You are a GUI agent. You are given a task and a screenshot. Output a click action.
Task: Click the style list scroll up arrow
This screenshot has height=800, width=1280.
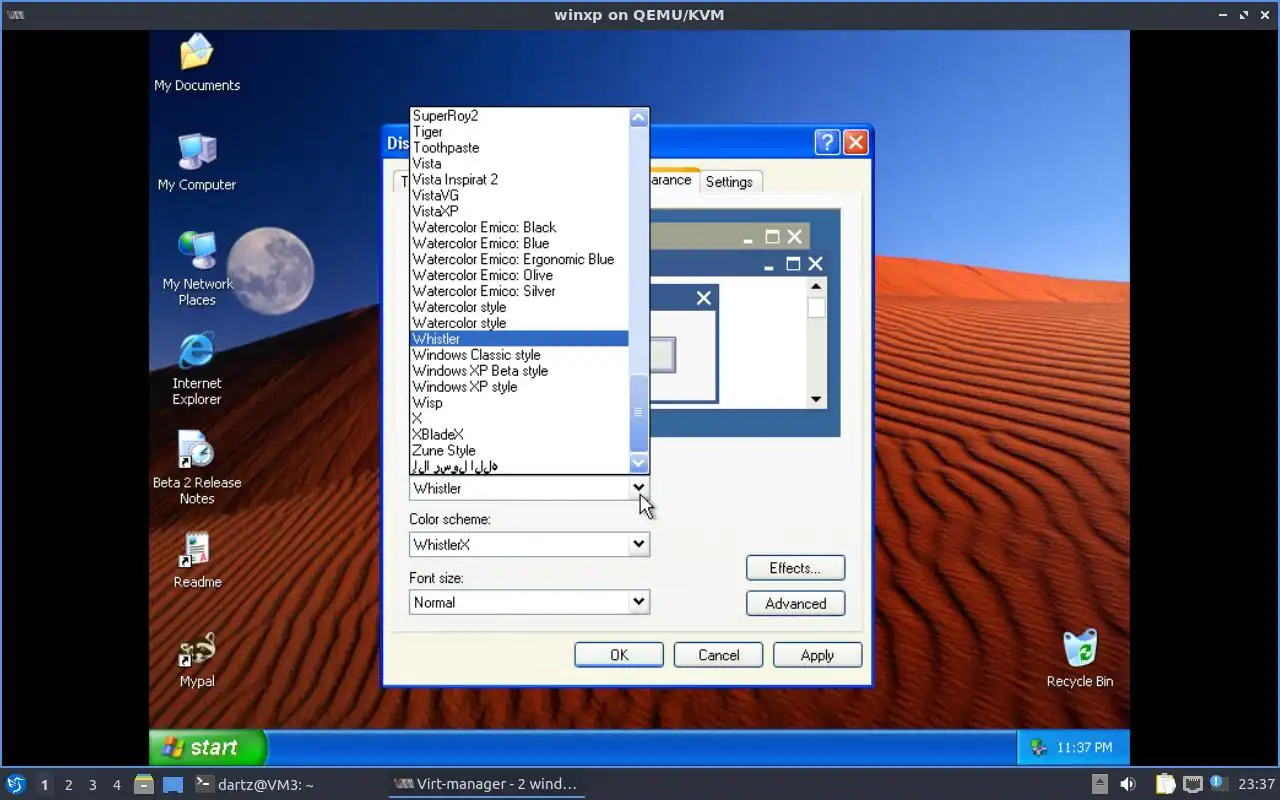pos(639,118)
